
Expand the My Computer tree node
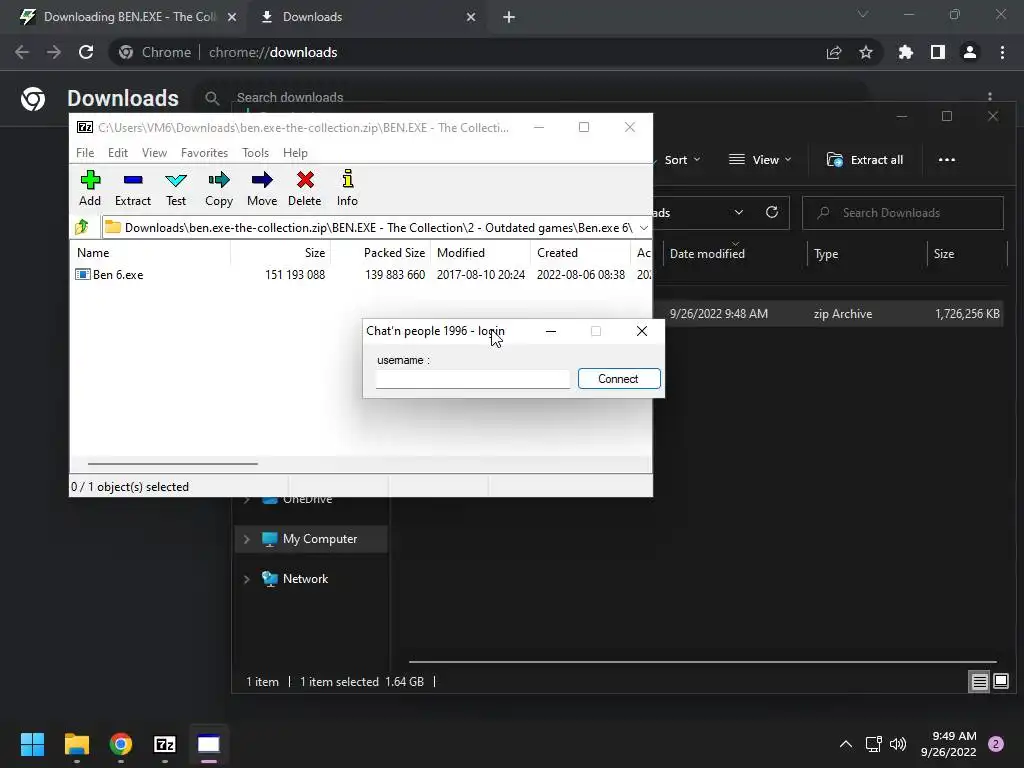246,539
